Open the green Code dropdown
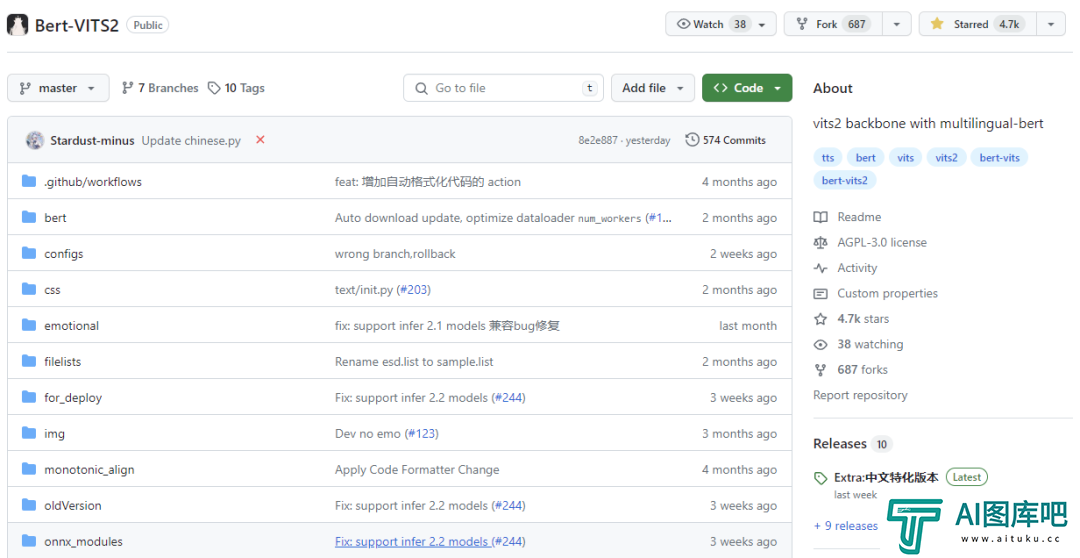 (747, 88)
